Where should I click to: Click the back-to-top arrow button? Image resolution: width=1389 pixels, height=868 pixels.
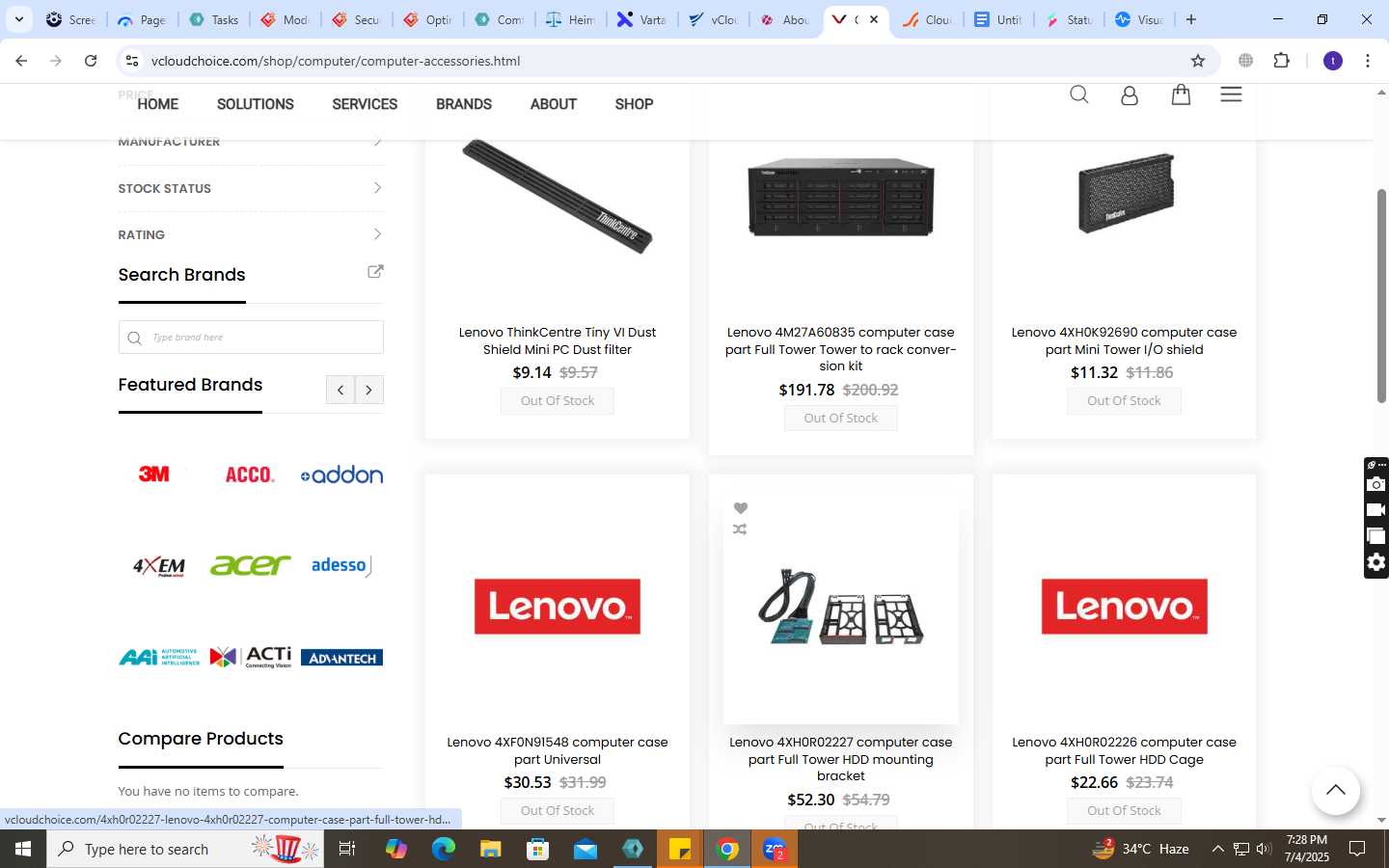[x=1335, y=790]
